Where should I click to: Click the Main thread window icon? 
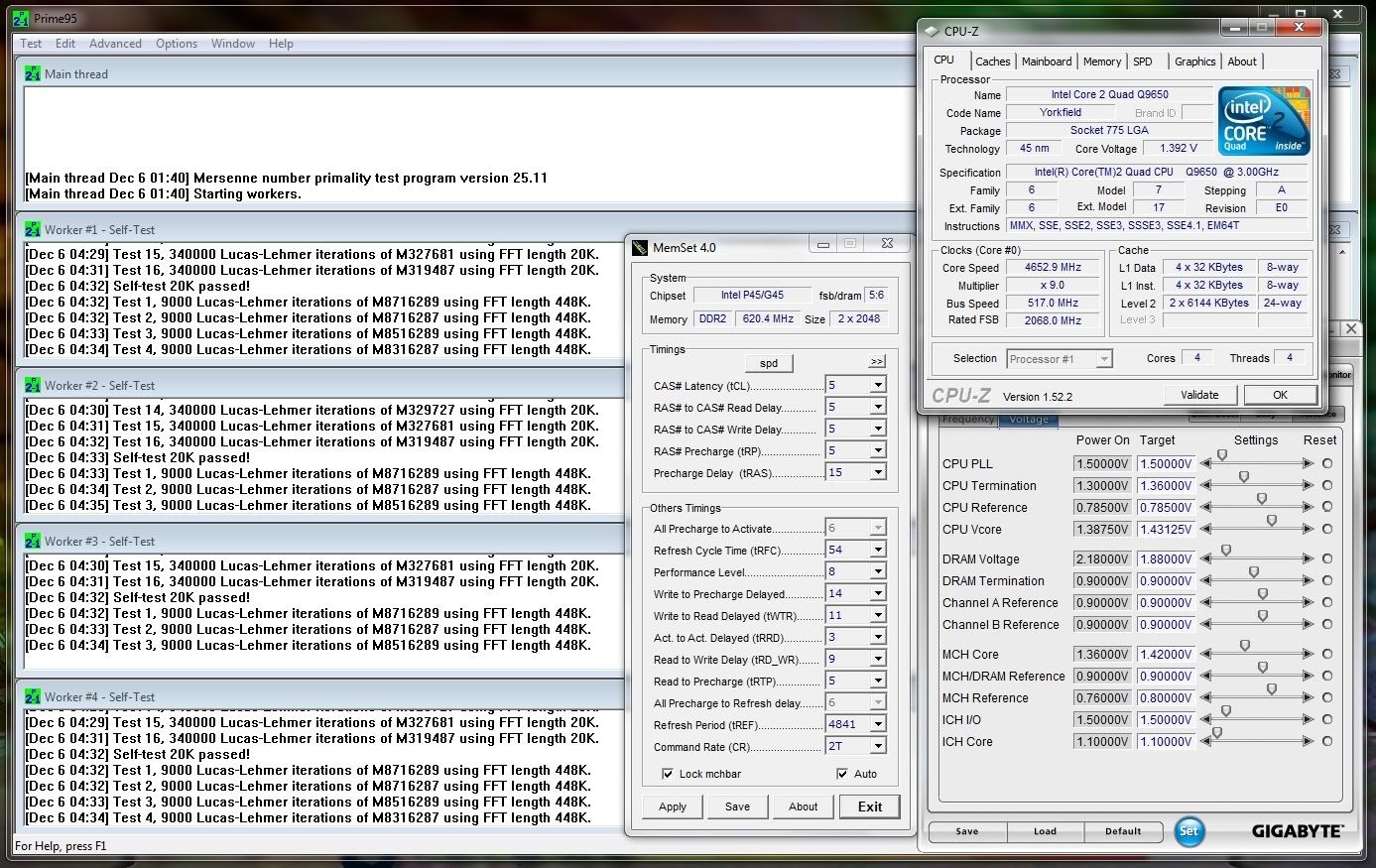[33, 73]
